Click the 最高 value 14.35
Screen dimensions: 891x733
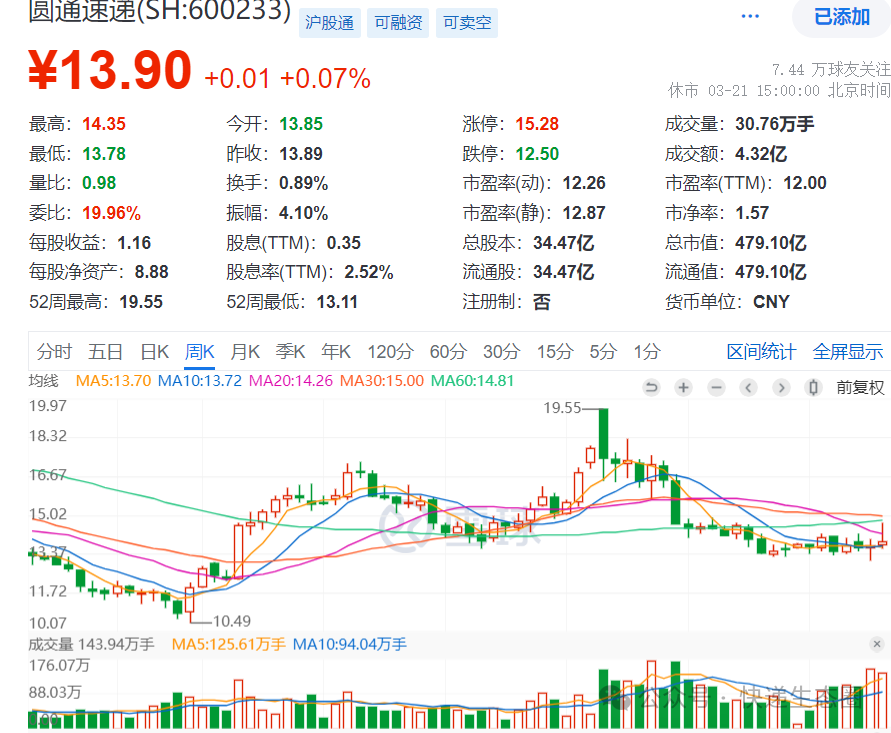pos(104,124)
